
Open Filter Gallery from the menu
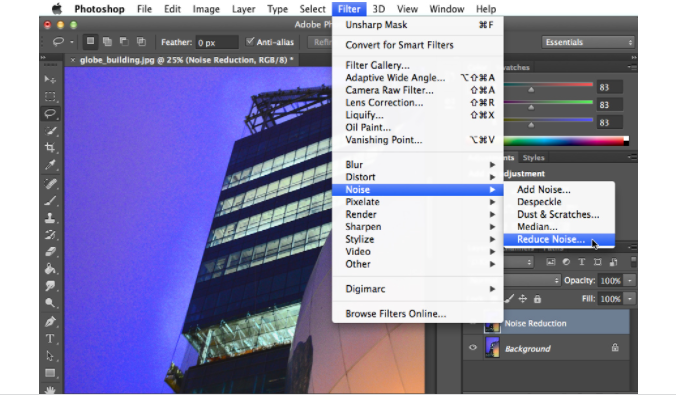click(417, 65)
